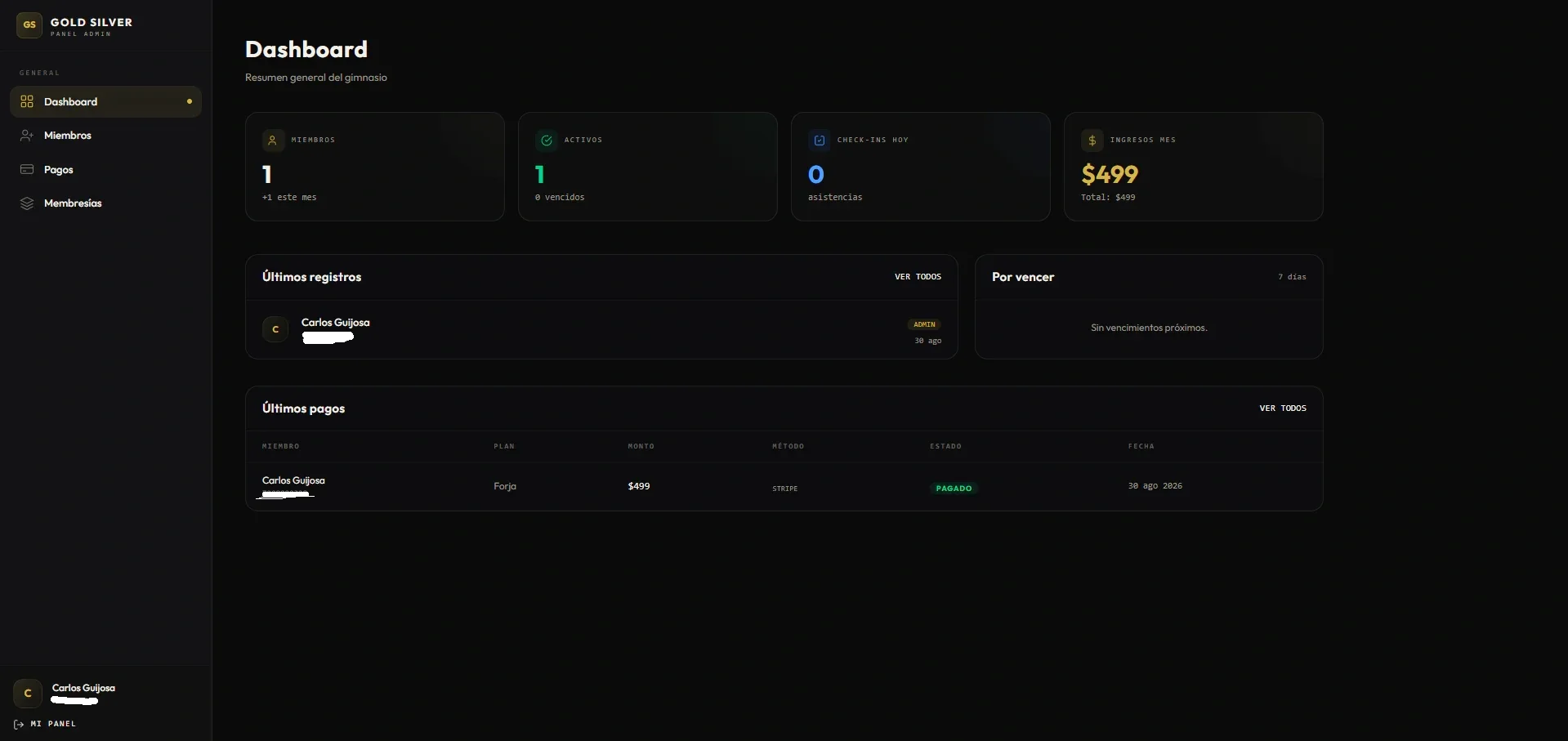Click the GS logo icon

pos(29,25)
